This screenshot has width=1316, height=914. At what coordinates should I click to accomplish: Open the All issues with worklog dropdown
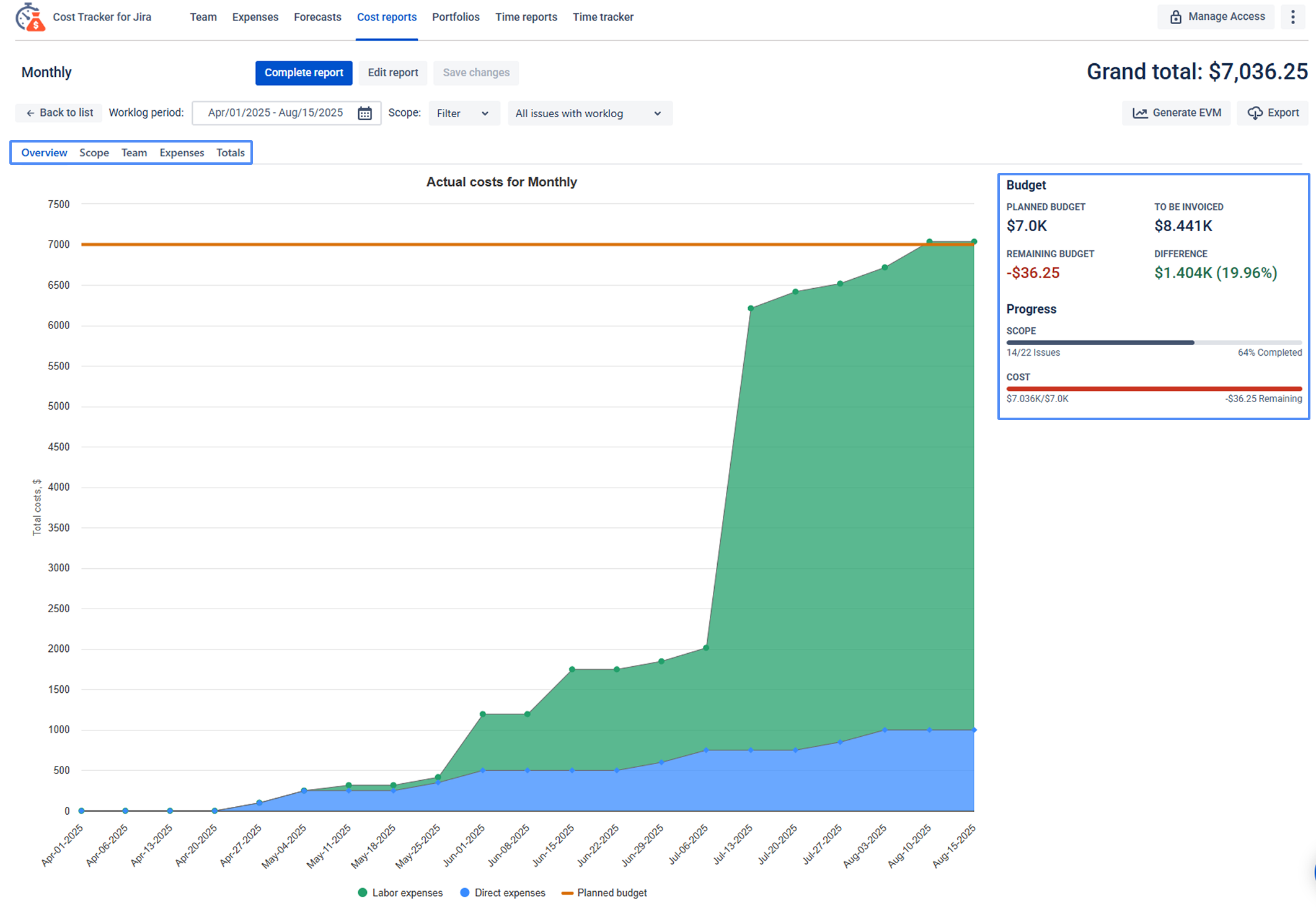coord(589,113)
